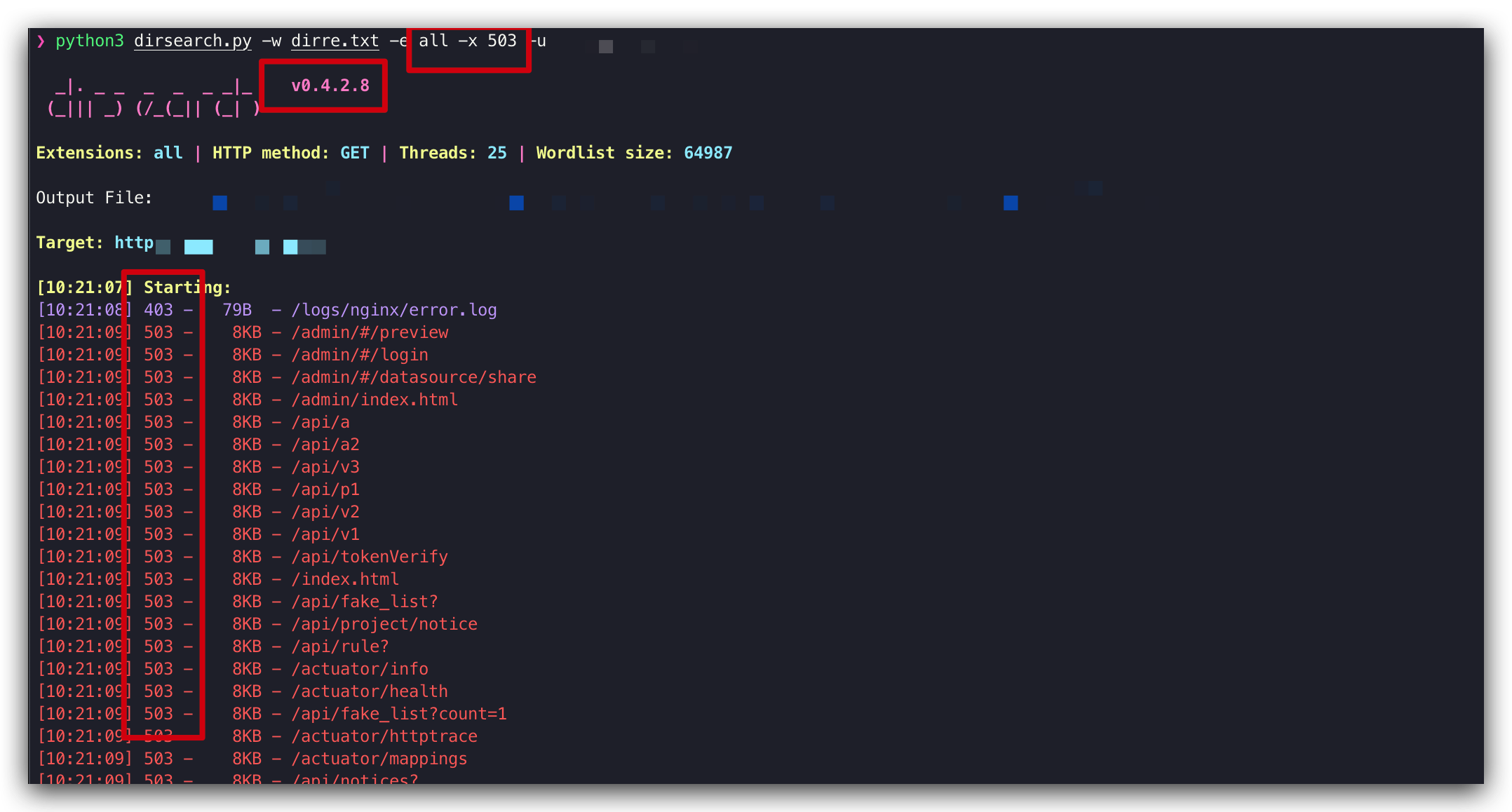Click the [10:21:07] Starting timestamp

[83, 287]
